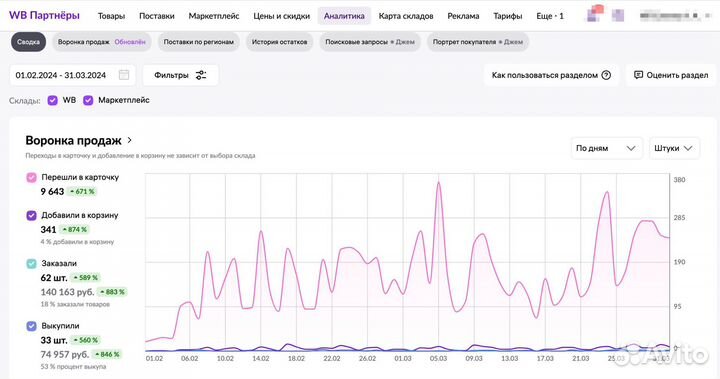
Task: Click Оценить раздел button
Action: 671,75
